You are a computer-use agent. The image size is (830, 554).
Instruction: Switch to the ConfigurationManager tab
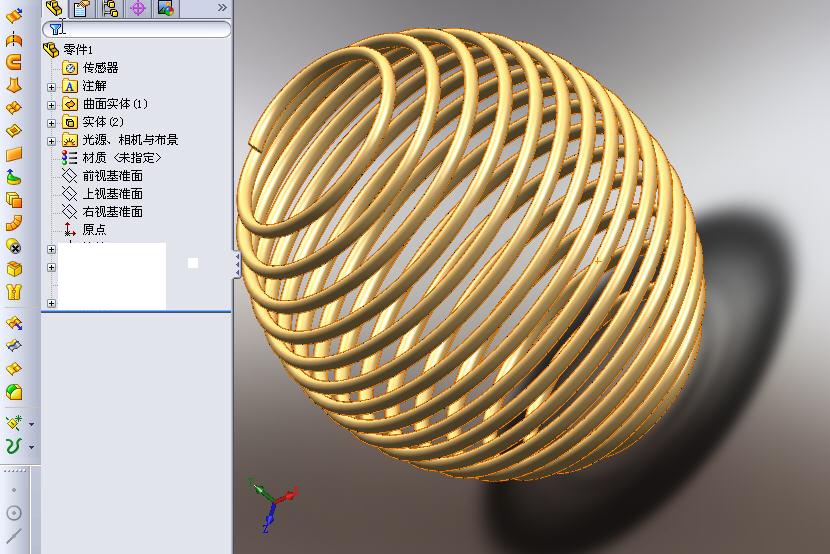[110, 8]
